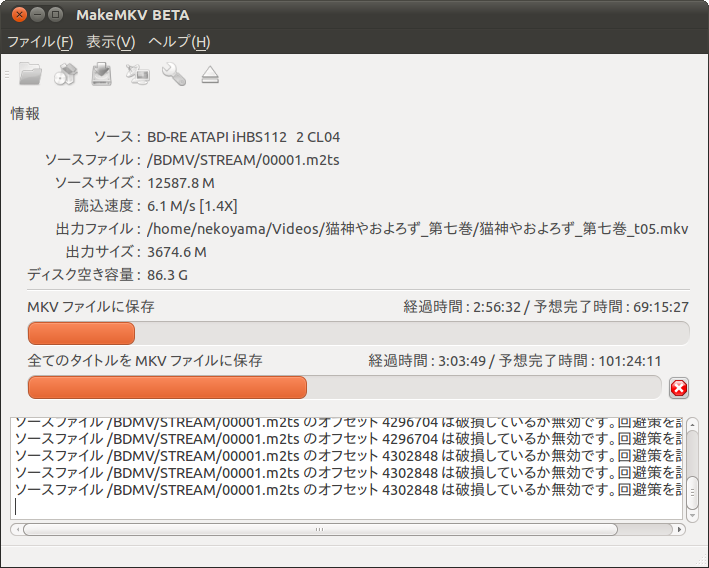Click the horizontal scrollbar right arrow

click(679, 529)
